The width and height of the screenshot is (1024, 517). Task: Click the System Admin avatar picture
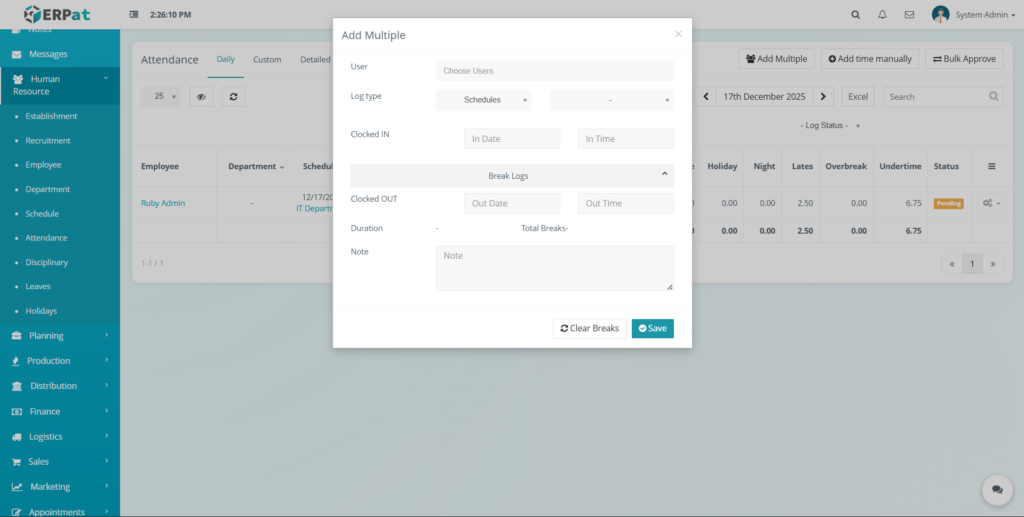click(940, 14)
